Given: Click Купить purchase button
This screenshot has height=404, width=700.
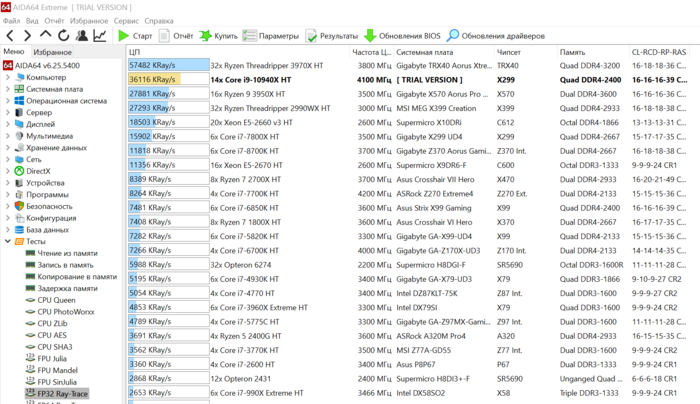Looking at the screenshot, I should click(x=218, y=36).
